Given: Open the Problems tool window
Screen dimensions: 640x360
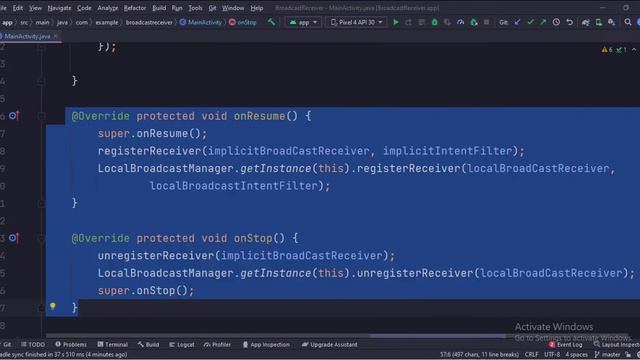Looking at the screenshot, I should coord(71,344).
